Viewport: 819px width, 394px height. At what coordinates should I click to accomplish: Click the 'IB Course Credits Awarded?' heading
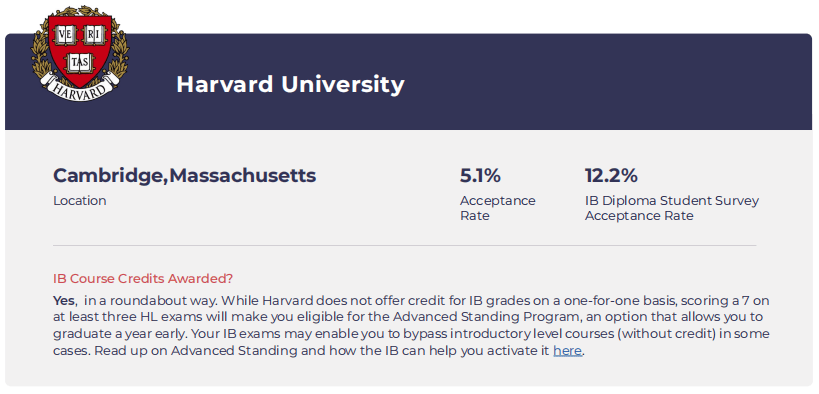(143, 278)
